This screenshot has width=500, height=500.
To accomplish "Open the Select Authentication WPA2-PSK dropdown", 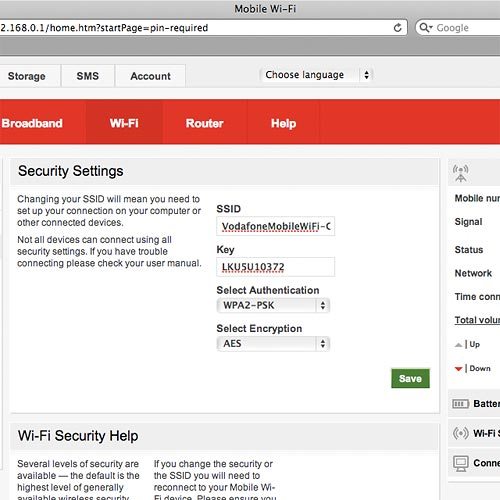I will tap(273, 305).
